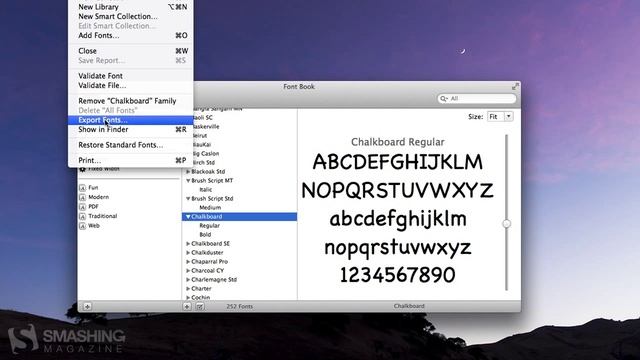Expand the Charlemagne Std family
Screen dimensions: 640x360
[188, 280]
